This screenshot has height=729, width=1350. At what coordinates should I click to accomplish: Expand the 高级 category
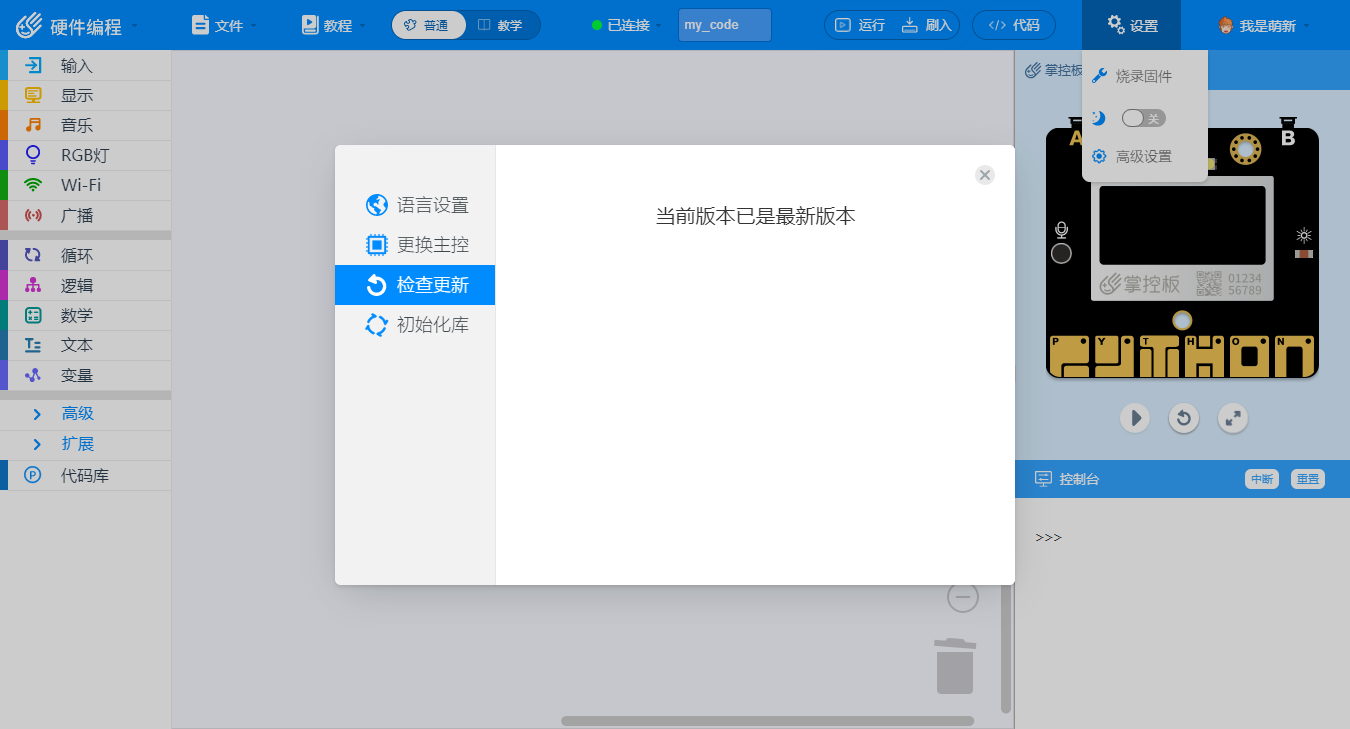(x=86, y=414)
